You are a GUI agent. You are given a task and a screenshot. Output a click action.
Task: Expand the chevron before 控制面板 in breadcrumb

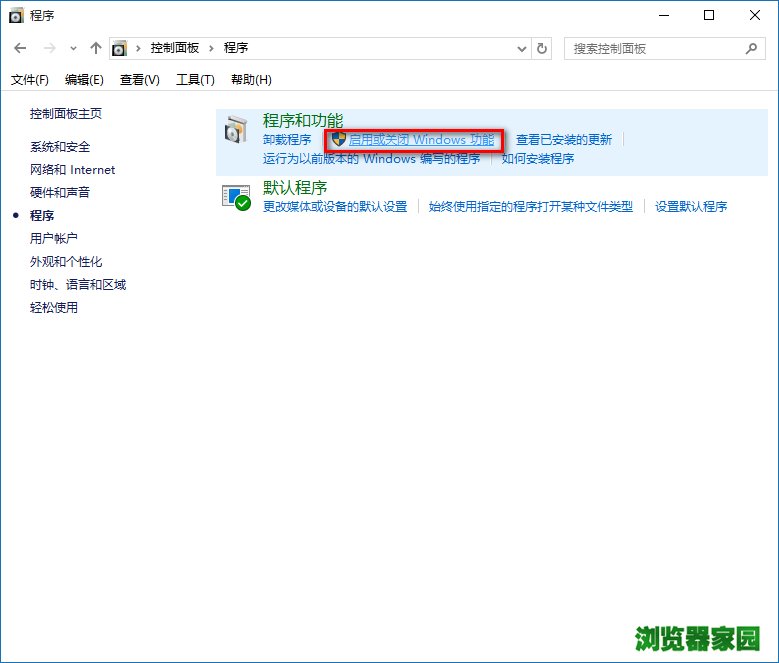point(139,48)
